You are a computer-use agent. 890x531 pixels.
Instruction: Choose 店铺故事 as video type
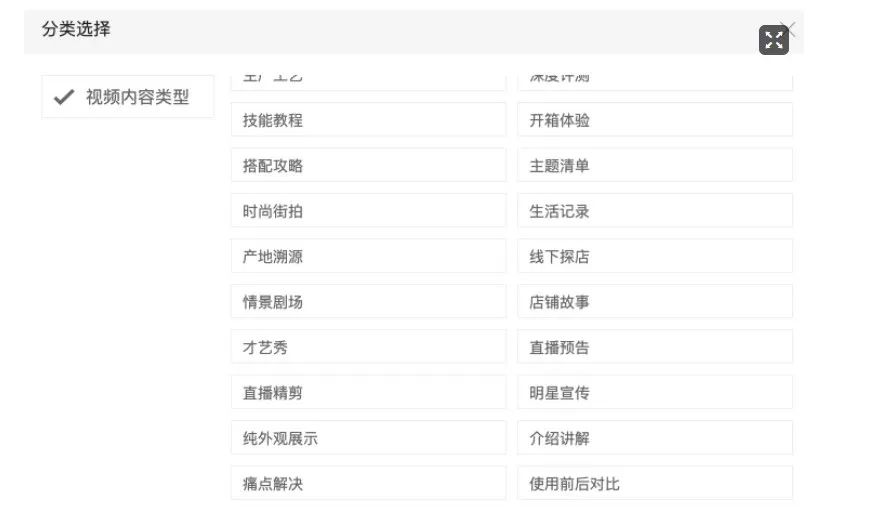click(x=655, y=302)
